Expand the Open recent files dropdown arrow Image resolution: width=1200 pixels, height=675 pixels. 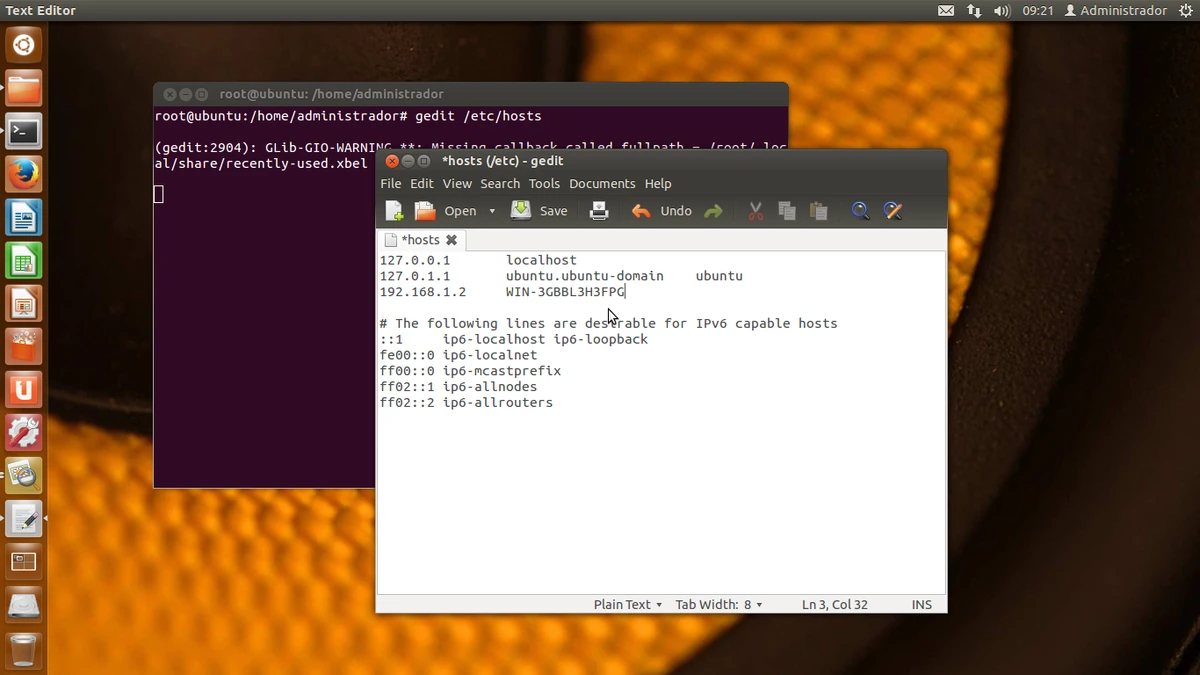click(x=491, y=210)
